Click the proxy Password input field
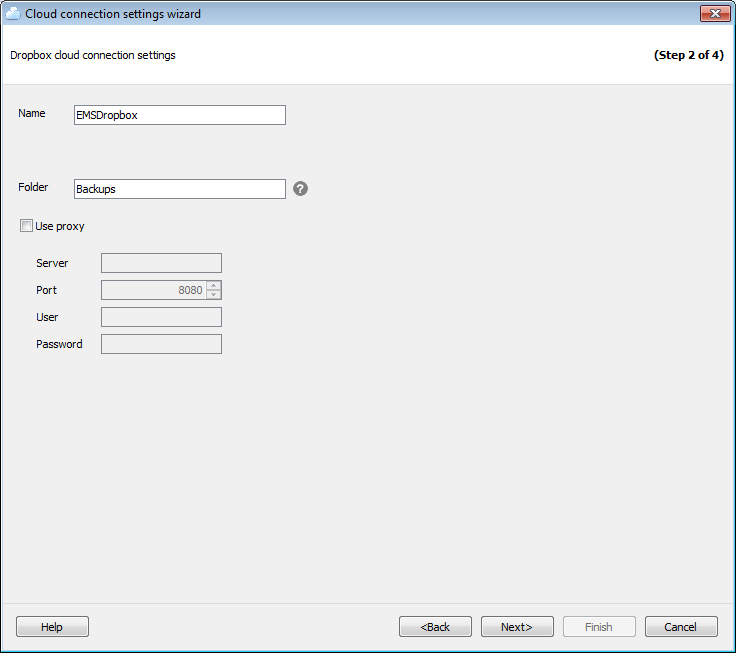 (161, 344)
